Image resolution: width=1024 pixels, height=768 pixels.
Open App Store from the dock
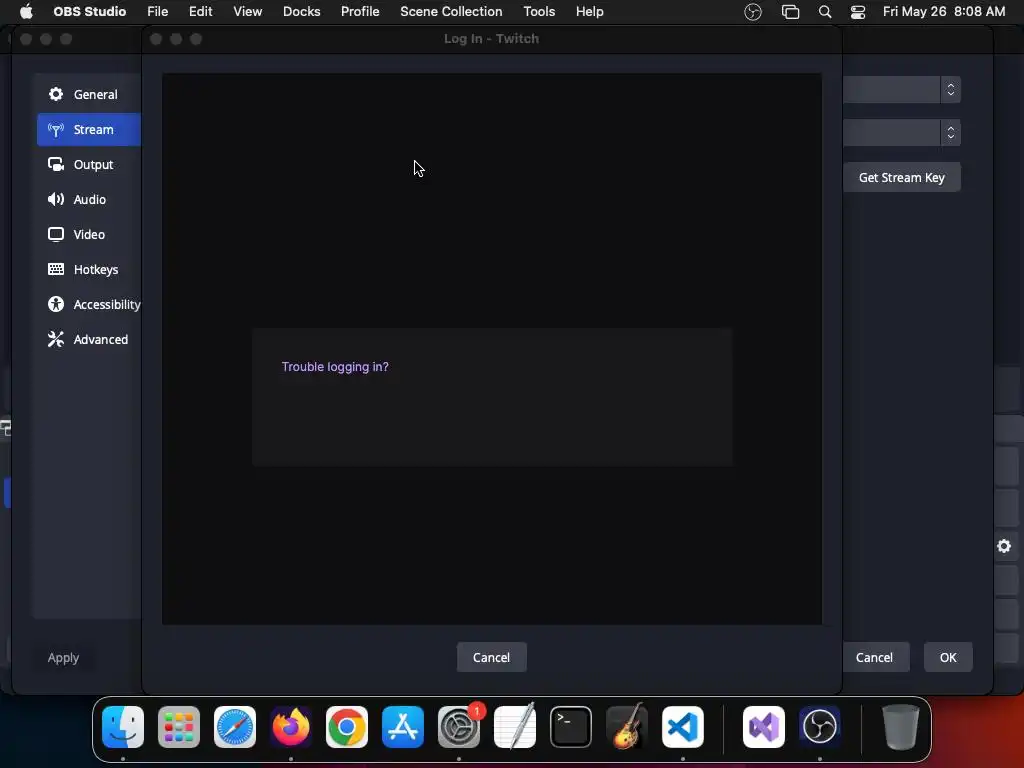(x=403, y=727)
